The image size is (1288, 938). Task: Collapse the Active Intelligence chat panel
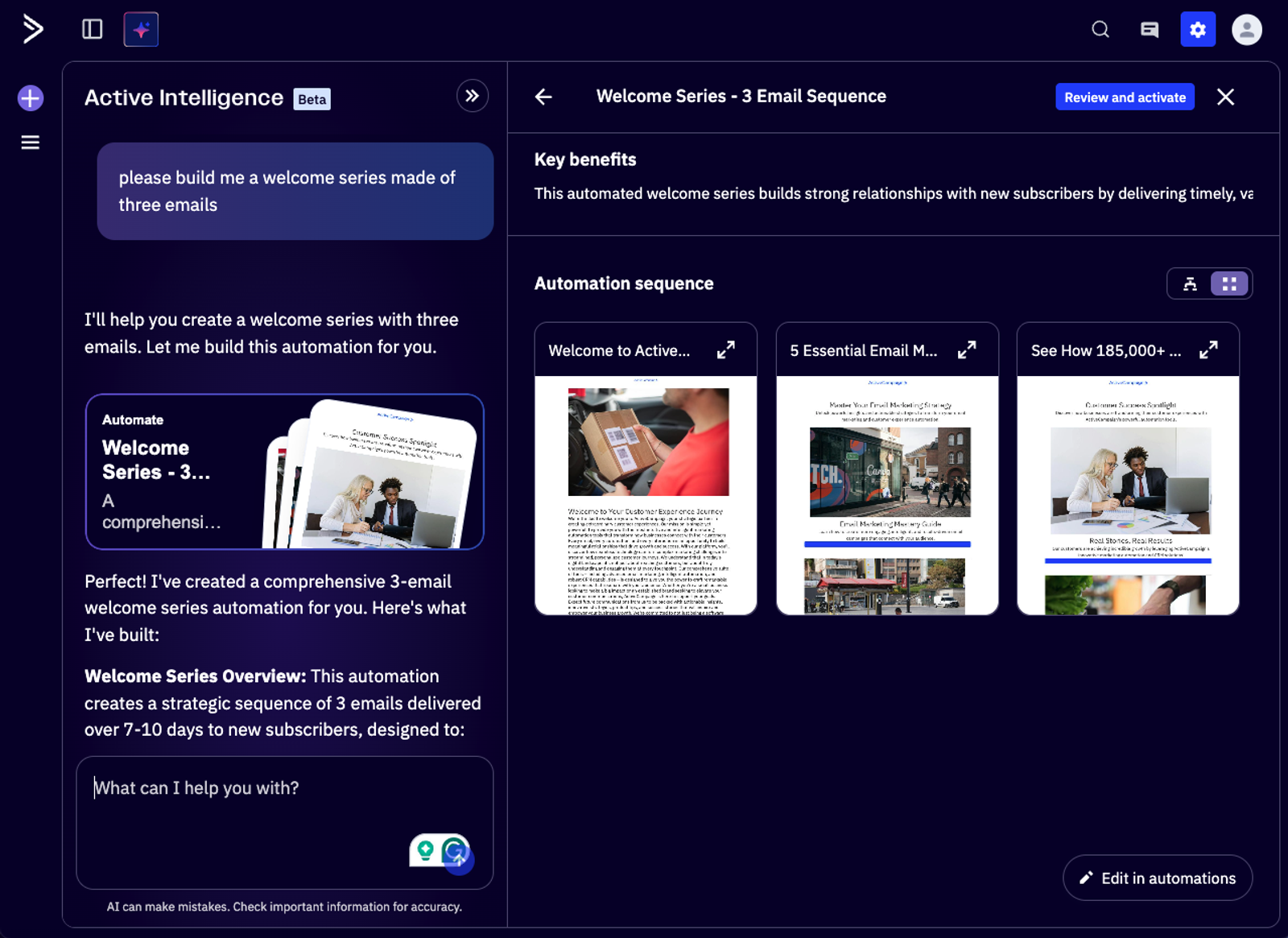point(473,97)
